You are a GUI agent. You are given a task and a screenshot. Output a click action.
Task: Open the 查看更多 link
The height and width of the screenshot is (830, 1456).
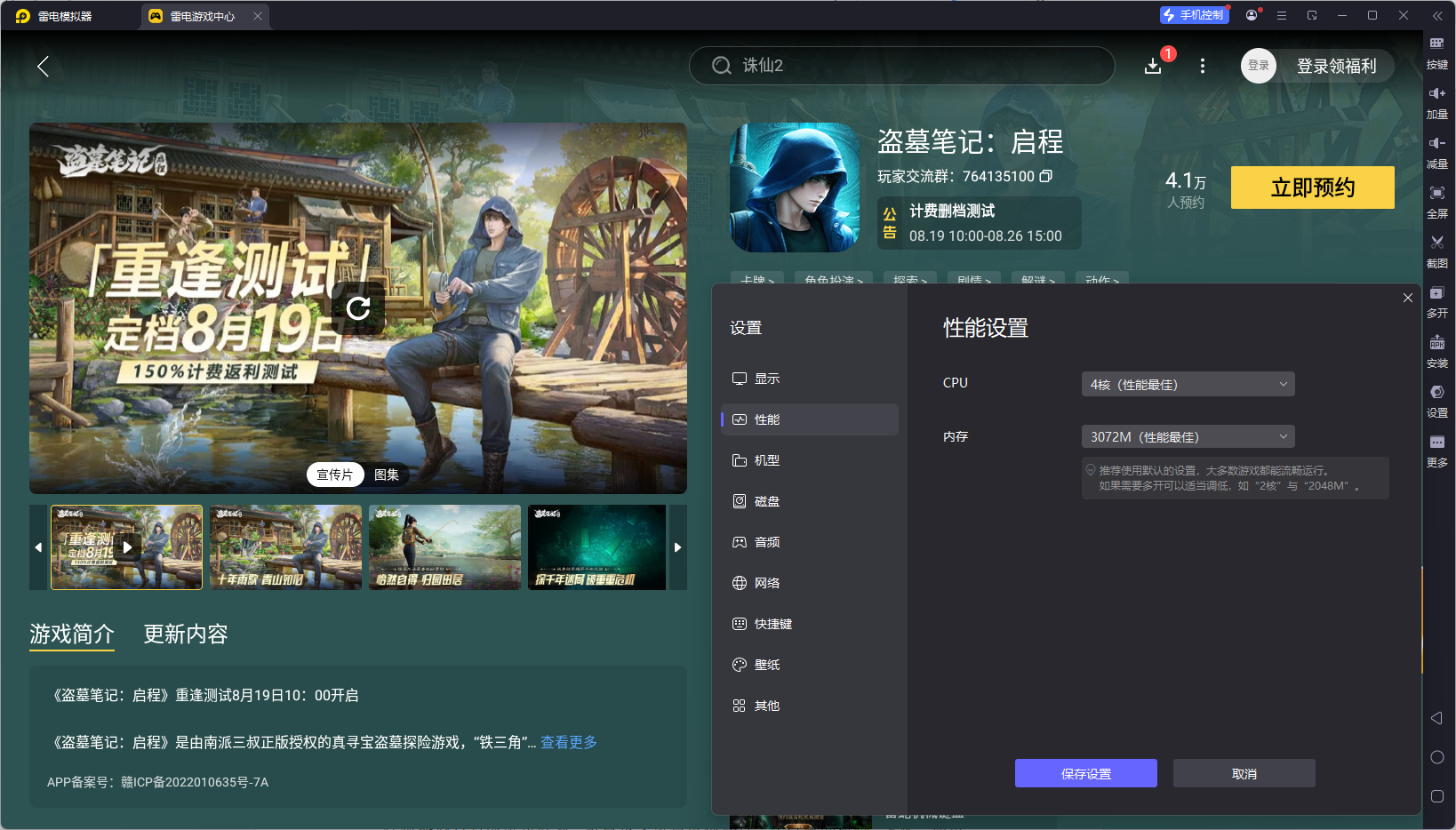pos(569,742)
